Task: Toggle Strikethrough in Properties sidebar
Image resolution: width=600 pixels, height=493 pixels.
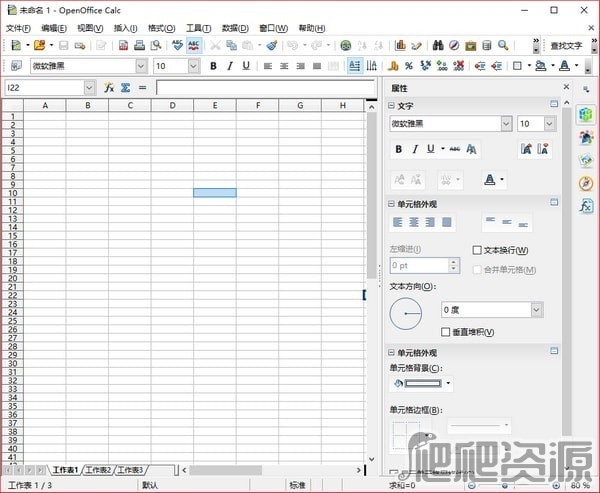Action: 455,149
